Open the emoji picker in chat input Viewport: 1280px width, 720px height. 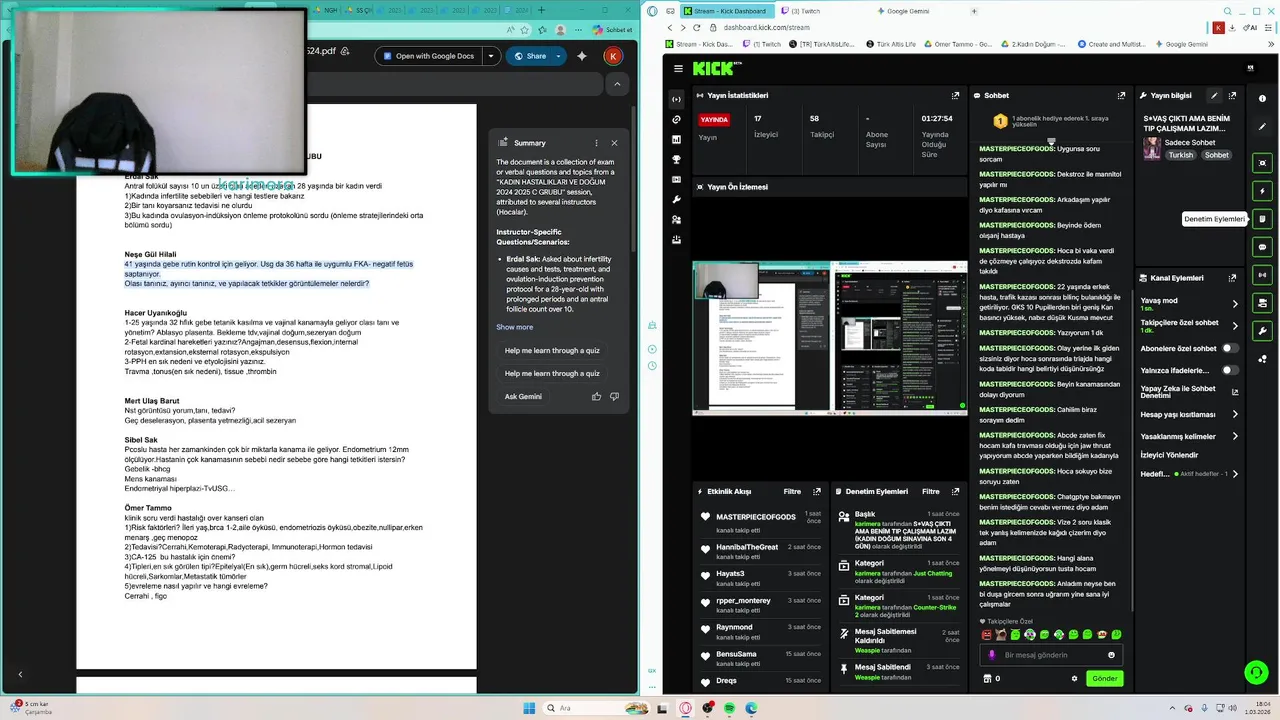(x=1111, y=655)
